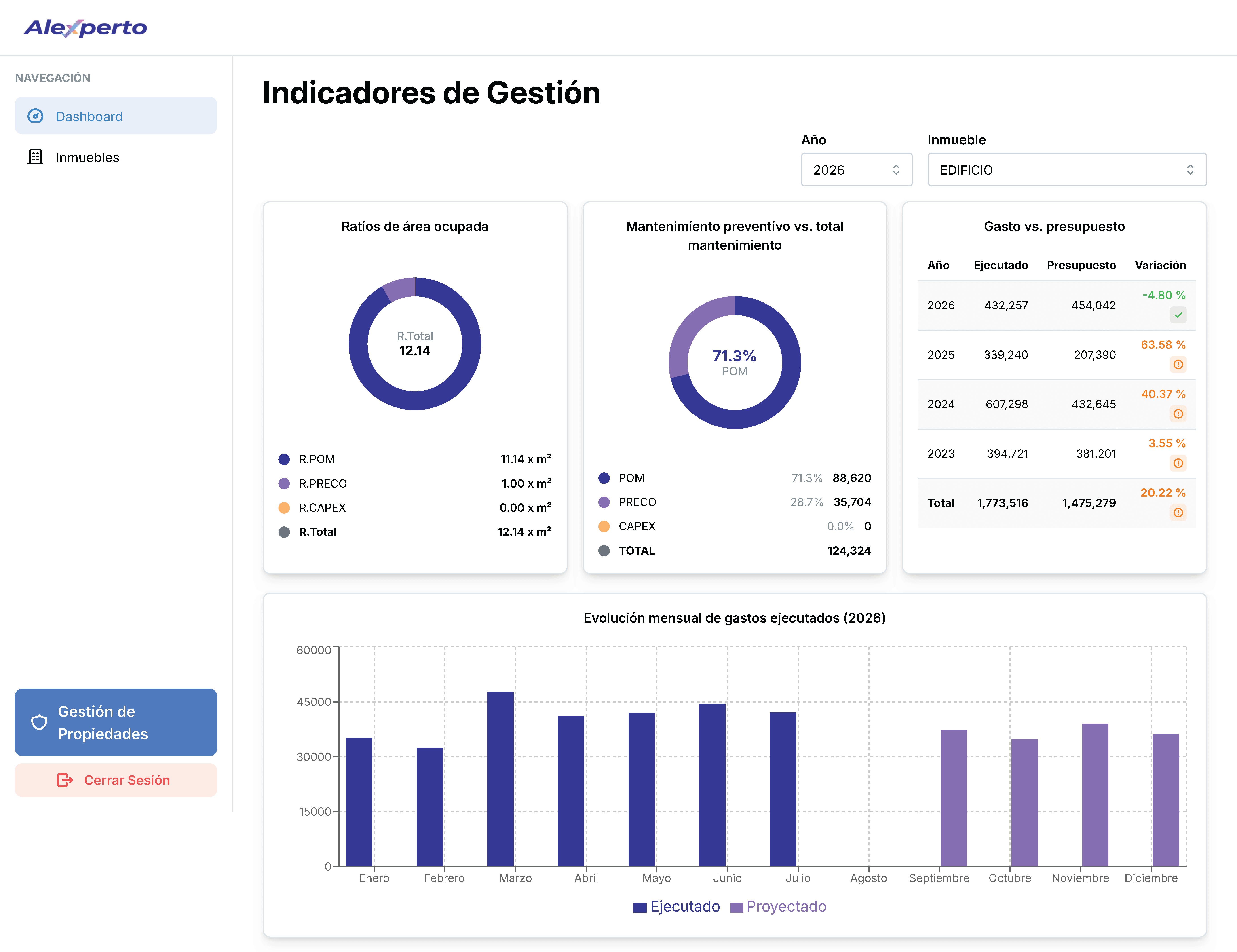
Task: Click the CAPEX maintenance legend dot
Action: click(604, 526)
